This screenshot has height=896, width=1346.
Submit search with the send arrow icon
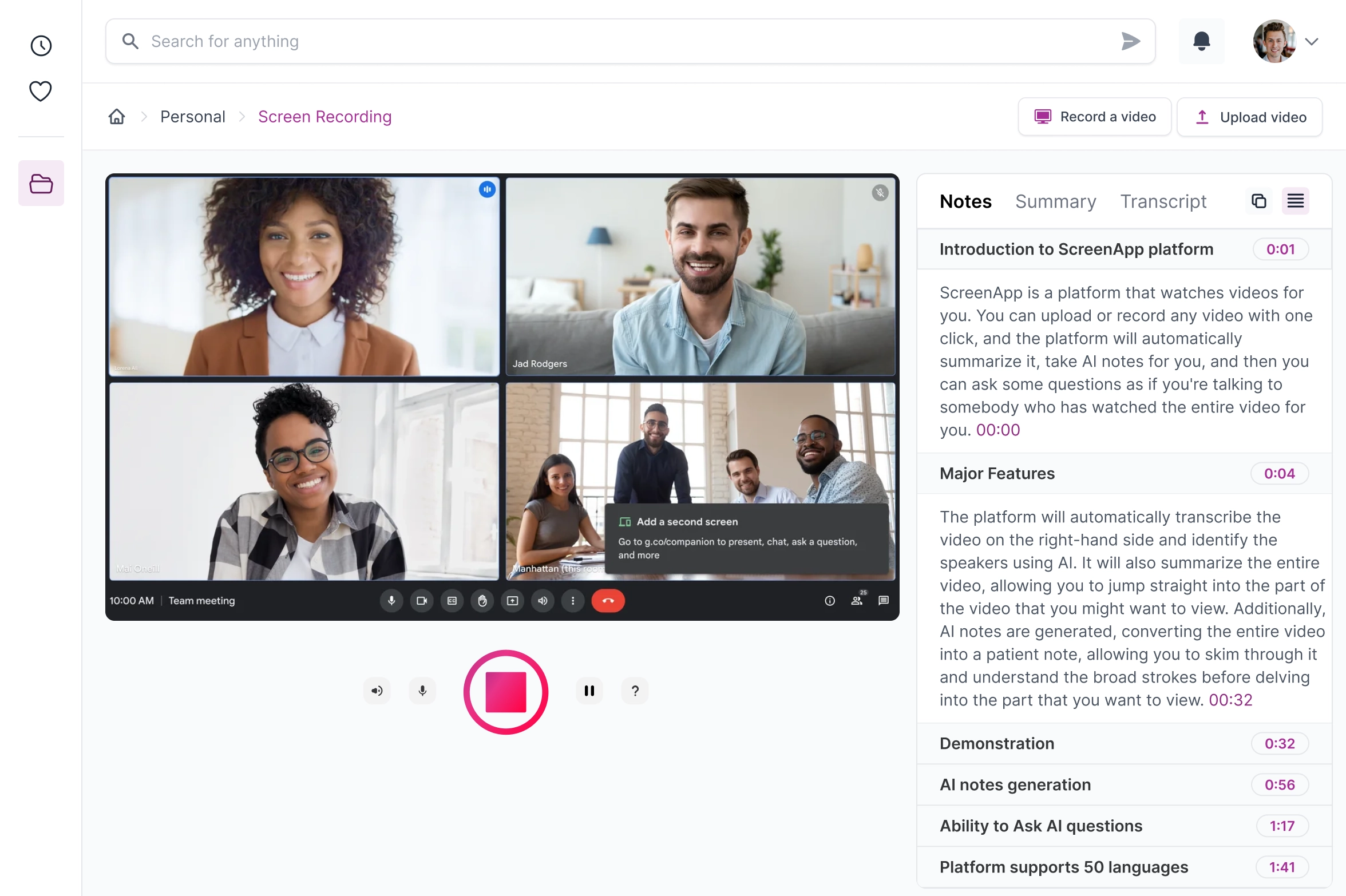1130,41
